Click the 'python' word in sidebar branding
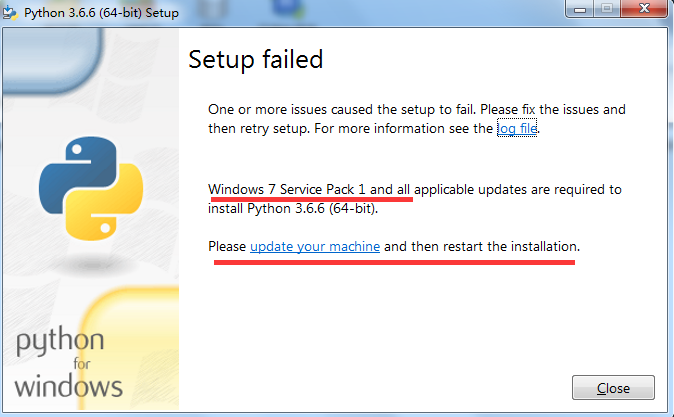 coord(60,340)
